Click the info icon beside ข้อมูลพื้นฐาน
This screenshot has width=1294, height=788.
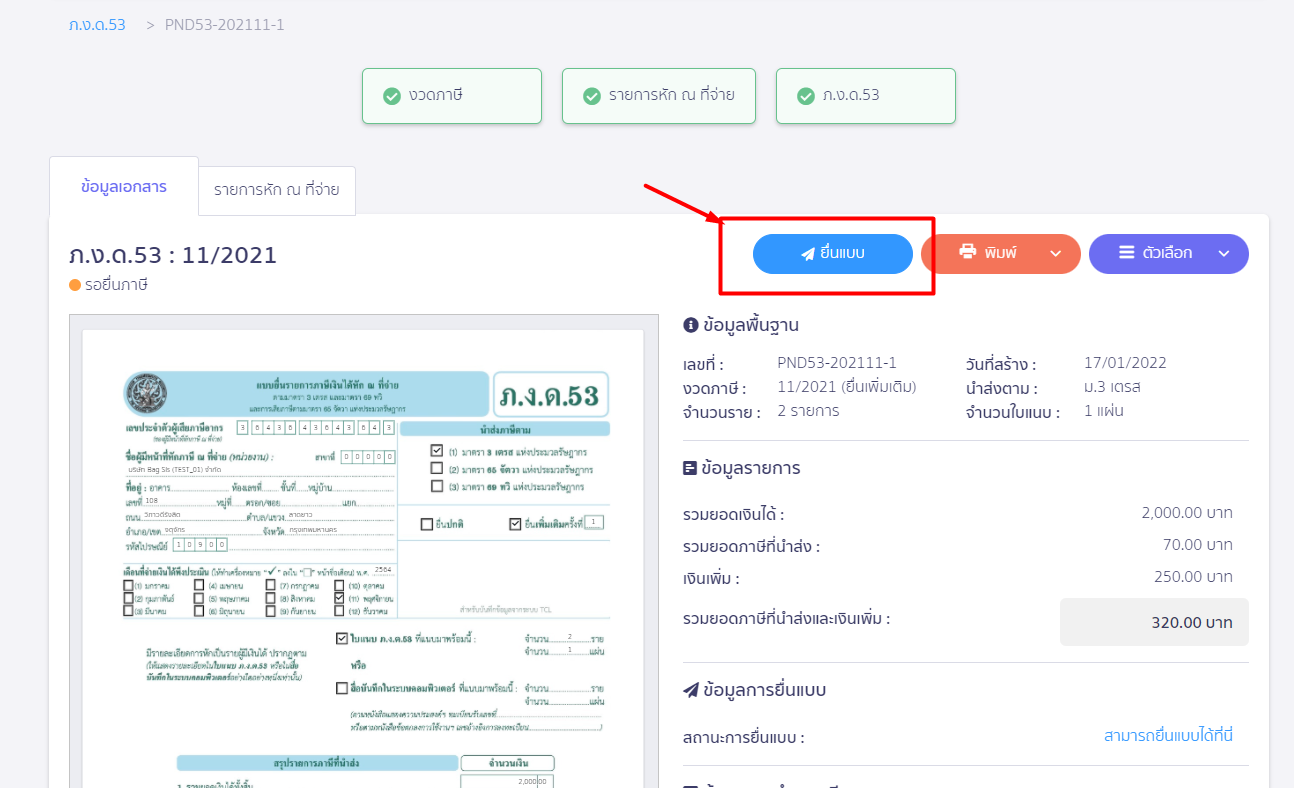(690, 325)
